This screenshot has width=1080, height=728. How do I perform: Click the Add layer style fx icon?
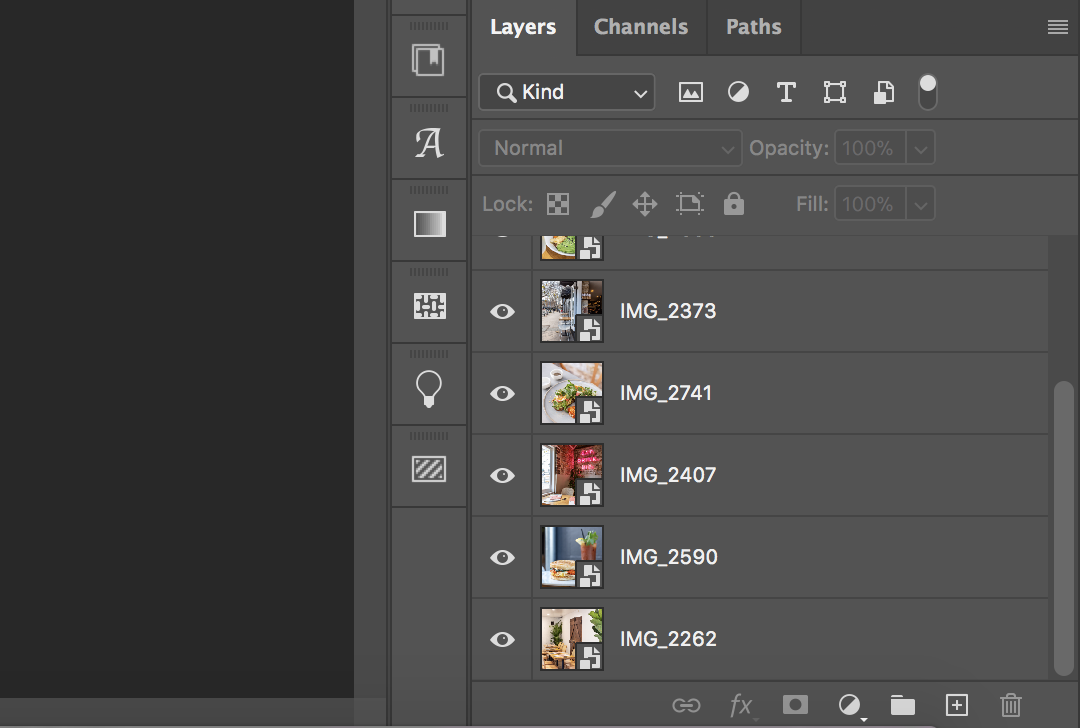[x=742, y=705]
